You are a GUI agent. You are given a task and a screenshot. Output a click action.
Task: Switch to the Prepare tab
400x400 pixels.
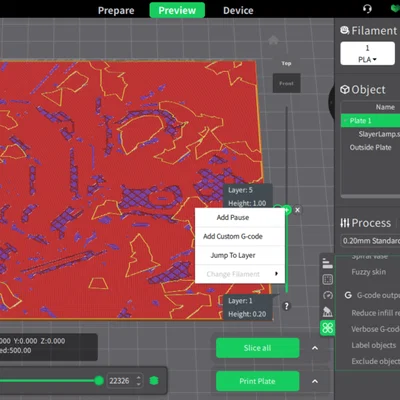116,11
